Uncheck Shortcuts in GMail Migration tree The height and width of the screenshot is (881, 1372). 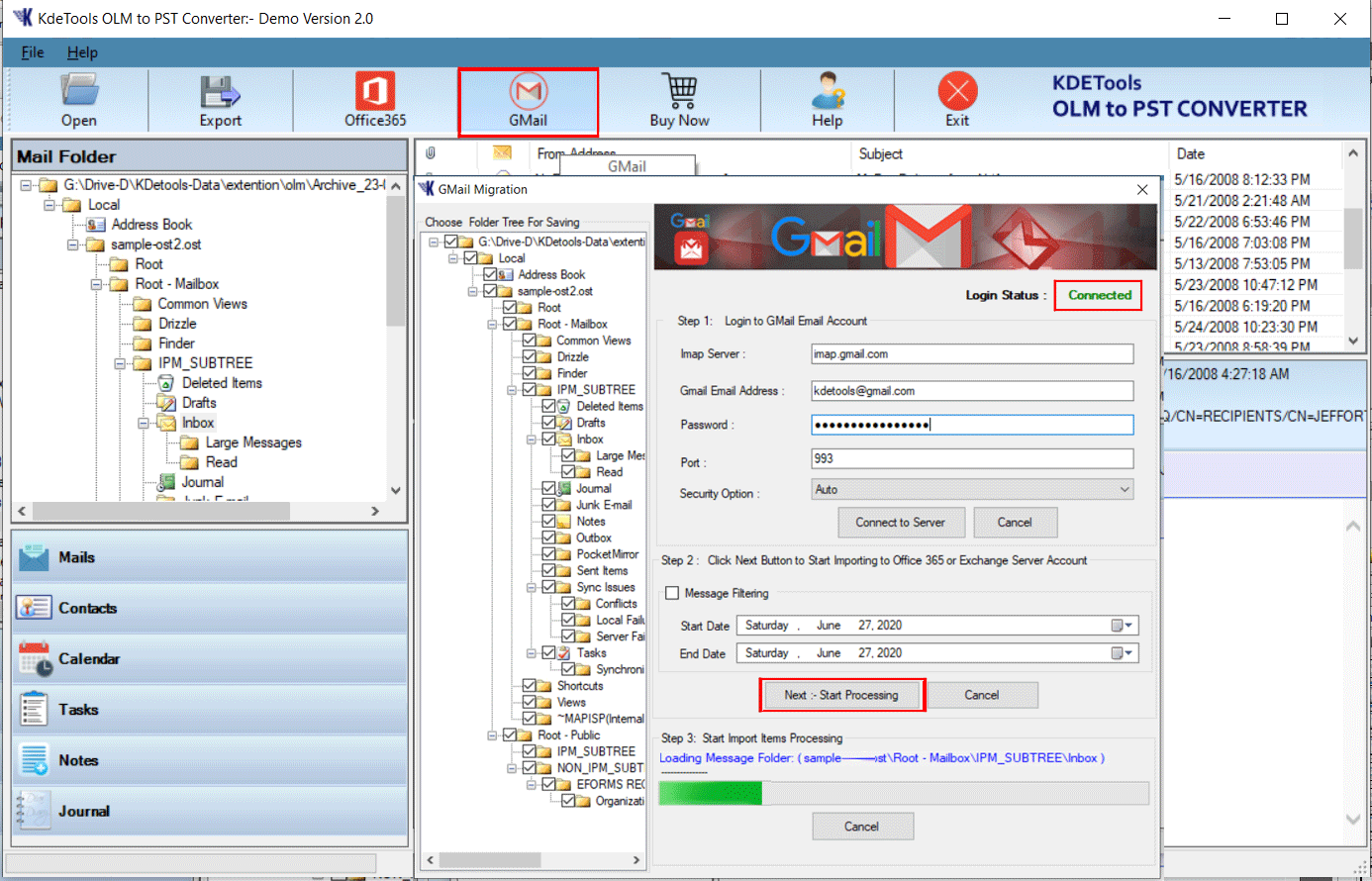pos(530,685)
